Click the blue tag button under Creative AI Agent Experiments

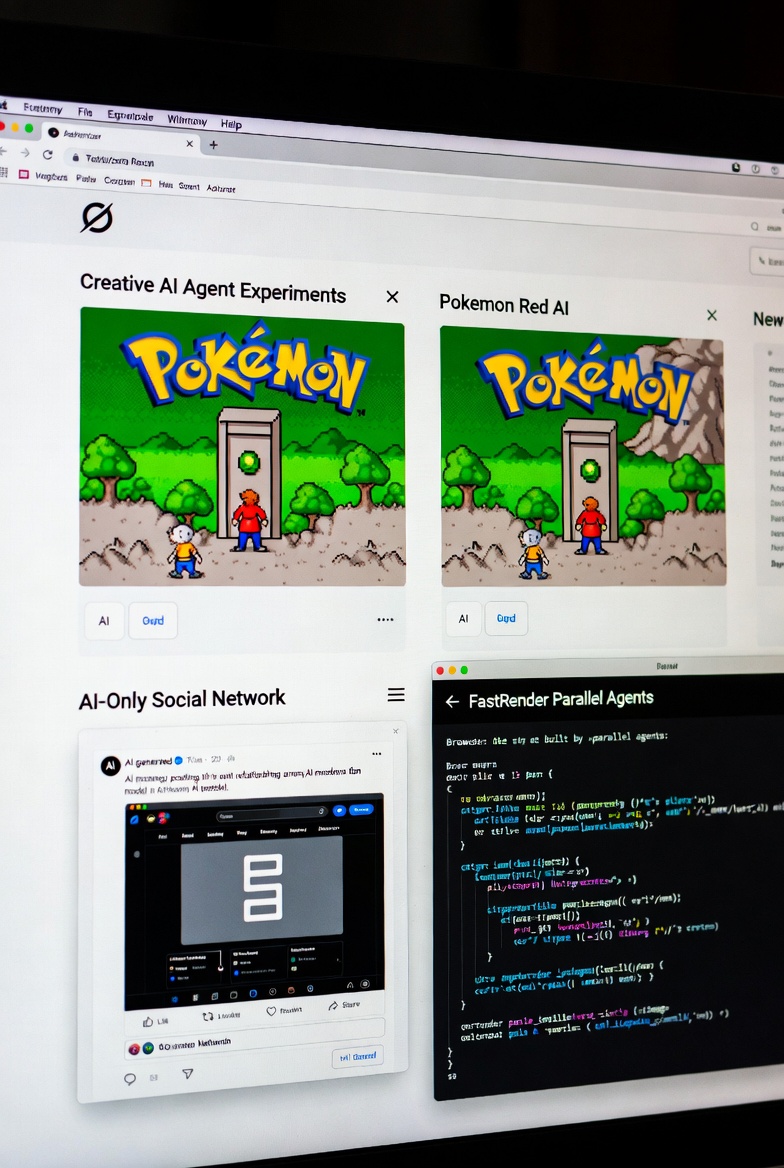[153, 620]
